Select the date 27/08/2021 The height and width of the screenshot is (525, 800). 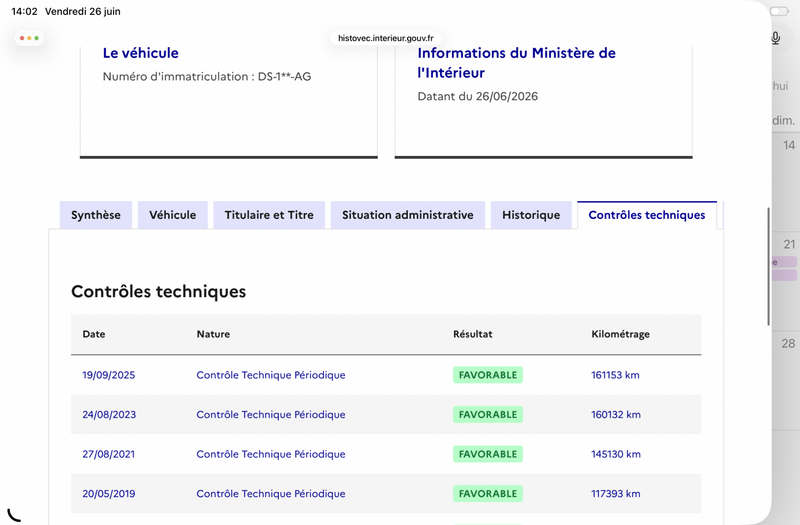109,454
